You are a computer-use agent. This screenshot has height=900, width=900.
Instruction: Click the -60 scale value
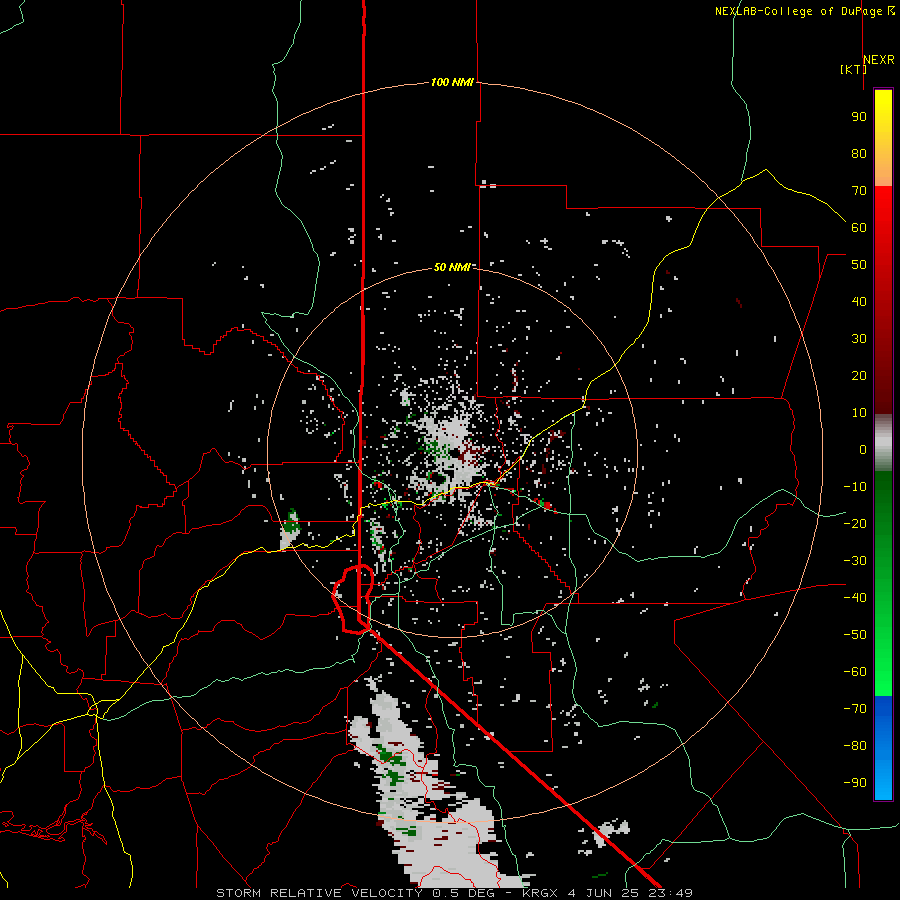(855, 672)
